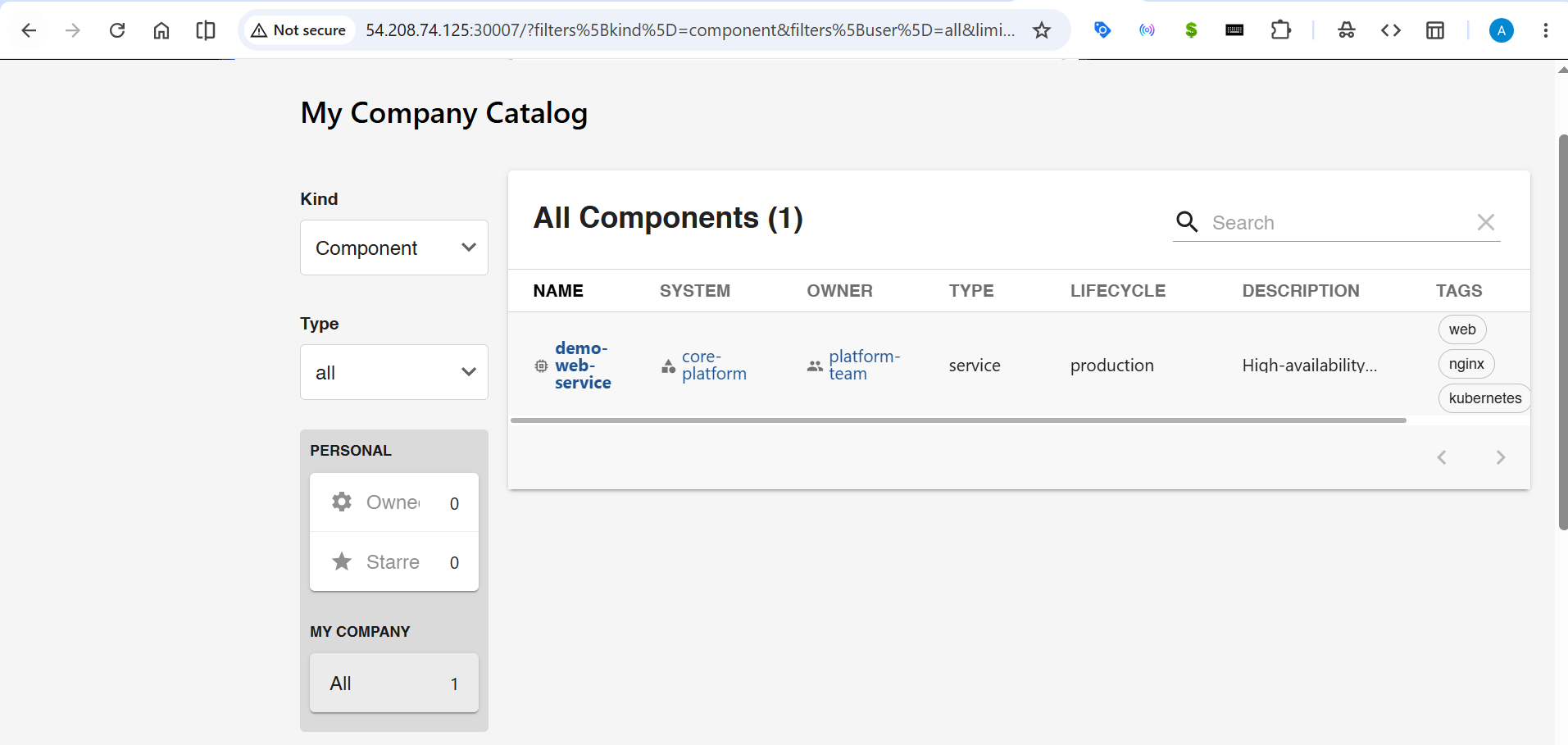Sort by the SYSTEM column header
Viewport: 1568px width, 745px height.
[x=694, y=291]
